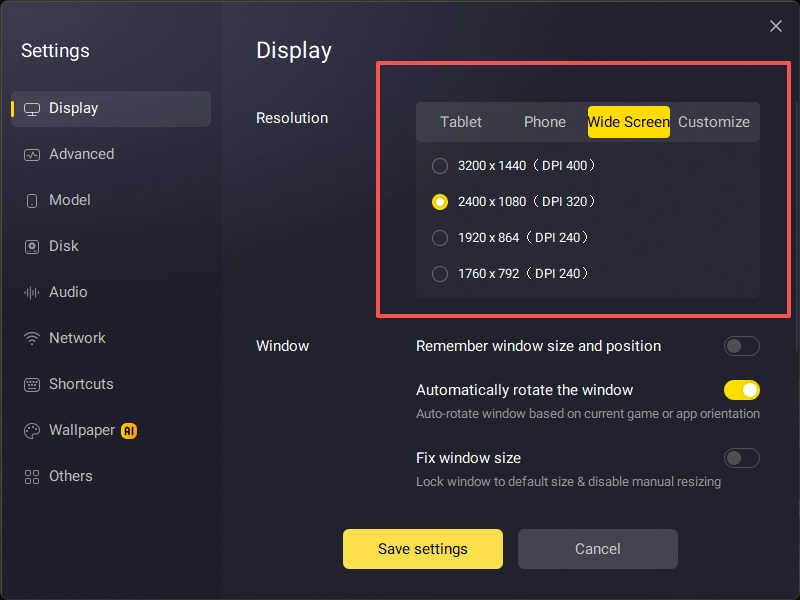
Task: Choose the 1920 x 864 resolution radio button
Action: point(440,238)
